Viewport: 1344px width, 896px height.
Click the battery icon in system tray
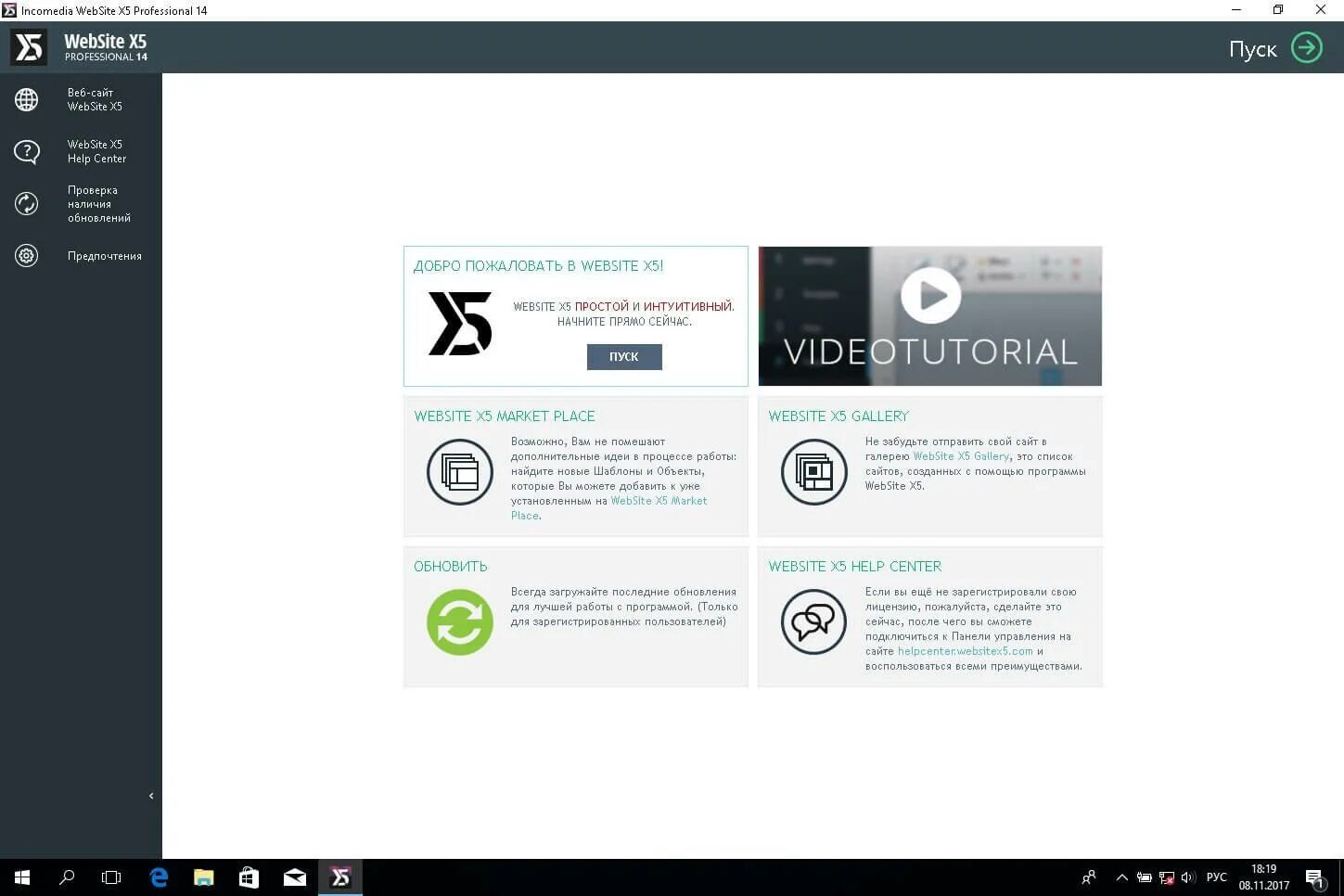(1145, 877)
